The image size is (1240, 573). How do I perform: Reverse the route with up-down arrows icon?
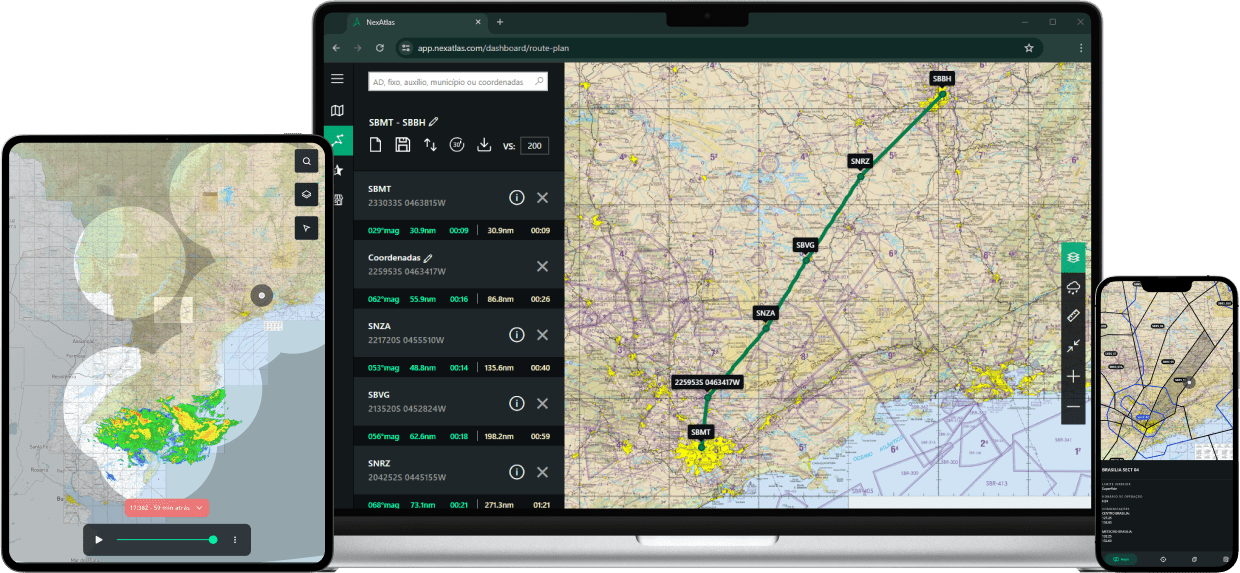(x=430, y=145)
